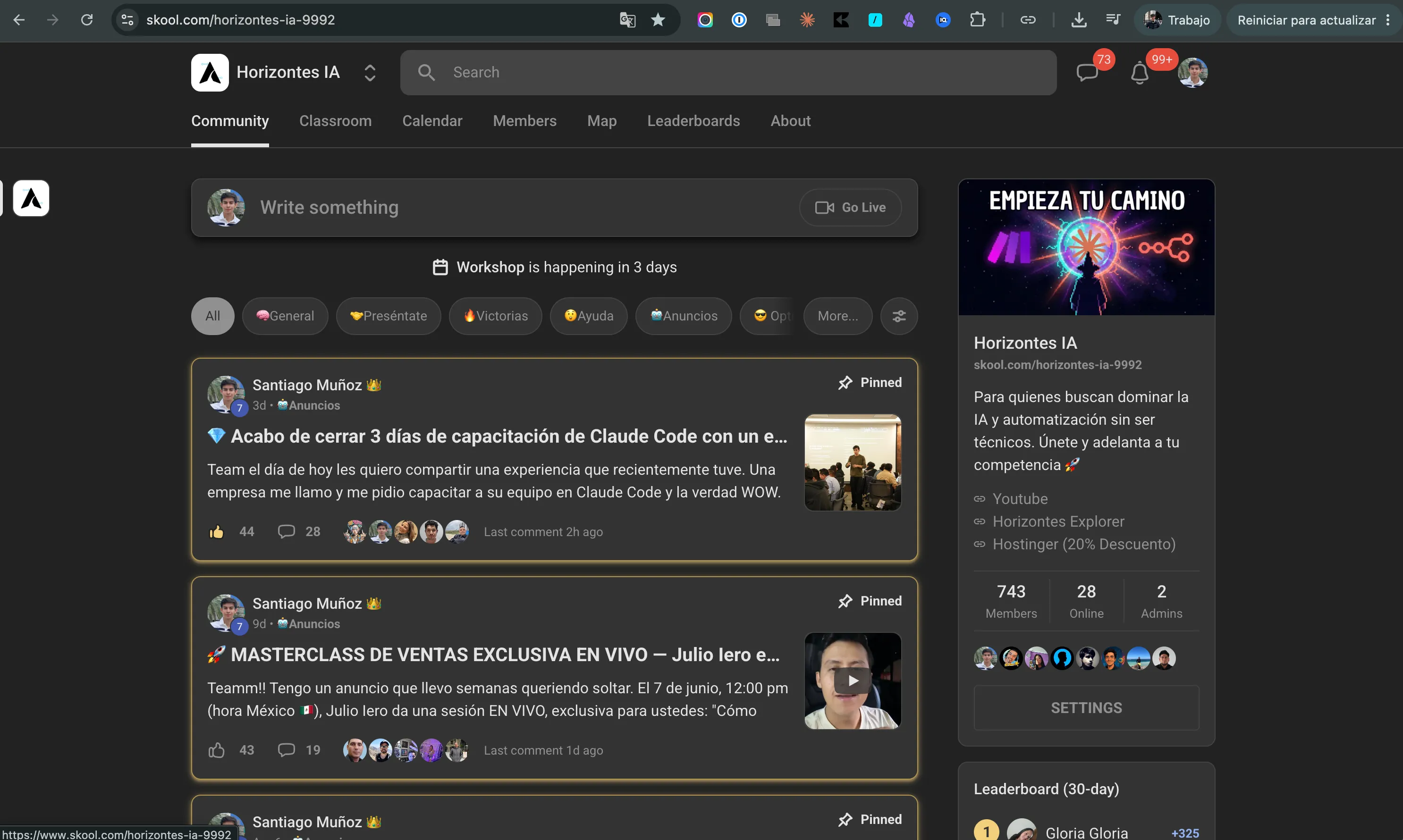Expand the community switcher chevrons
The height and width of the screenshot is (840, 1403).
coord(370,73)
